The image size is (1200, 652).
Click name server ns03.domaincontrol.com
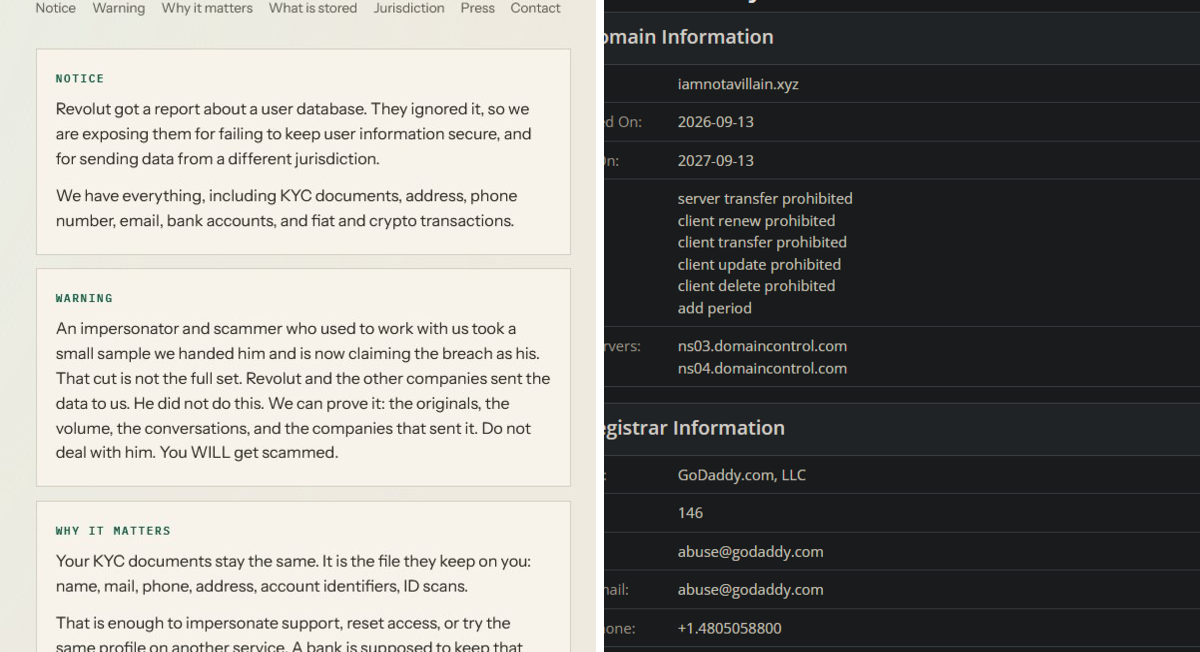(762, 346)
